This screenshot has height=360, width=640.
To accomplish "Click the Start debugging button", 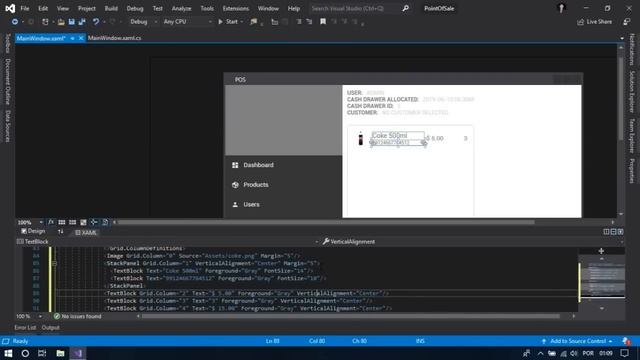I will pos(228,22).
